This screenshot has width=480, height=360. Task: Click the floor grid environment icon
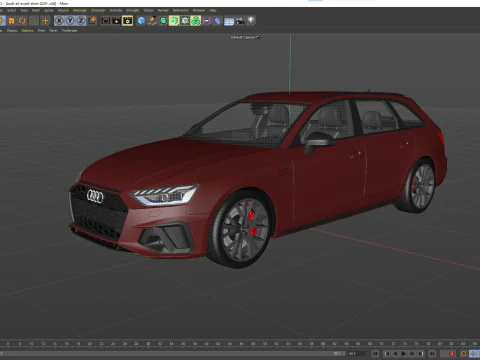[x=229, y=21]
